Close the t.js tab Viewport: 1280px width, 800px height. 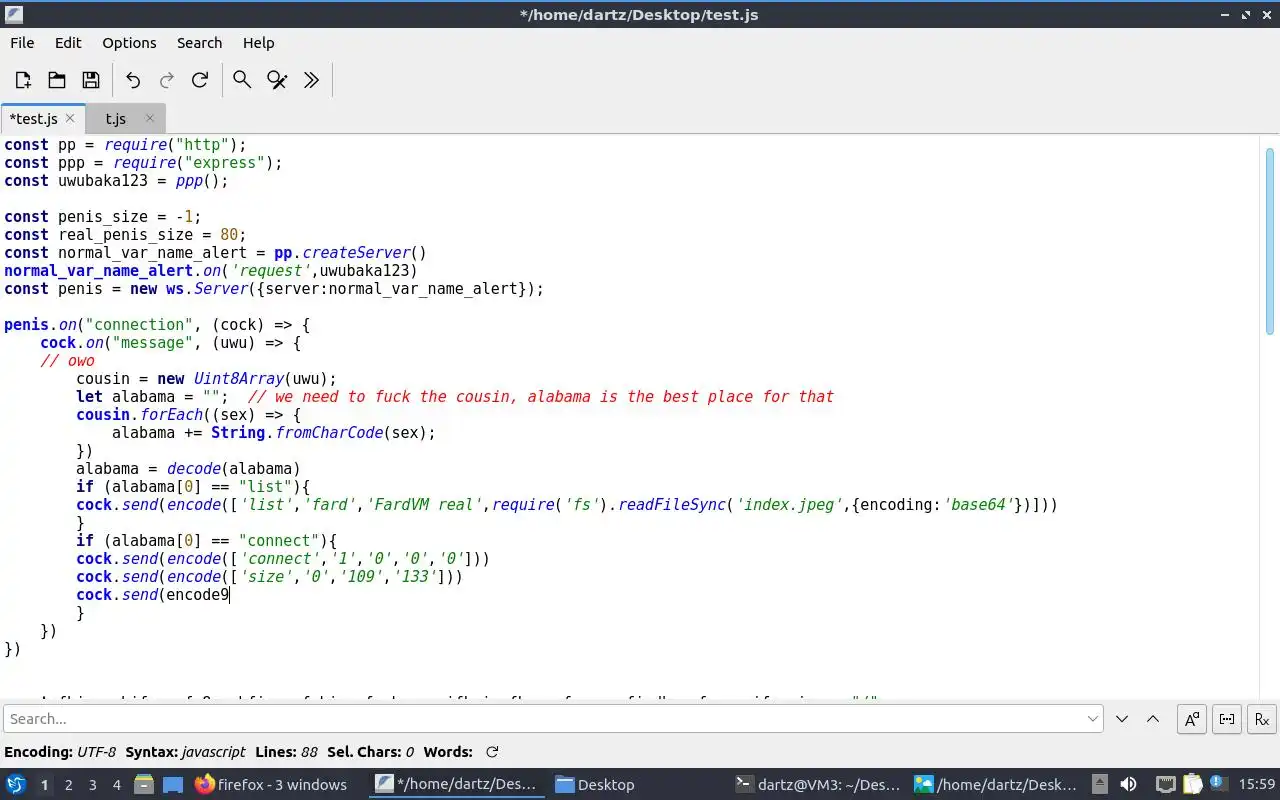150,118
